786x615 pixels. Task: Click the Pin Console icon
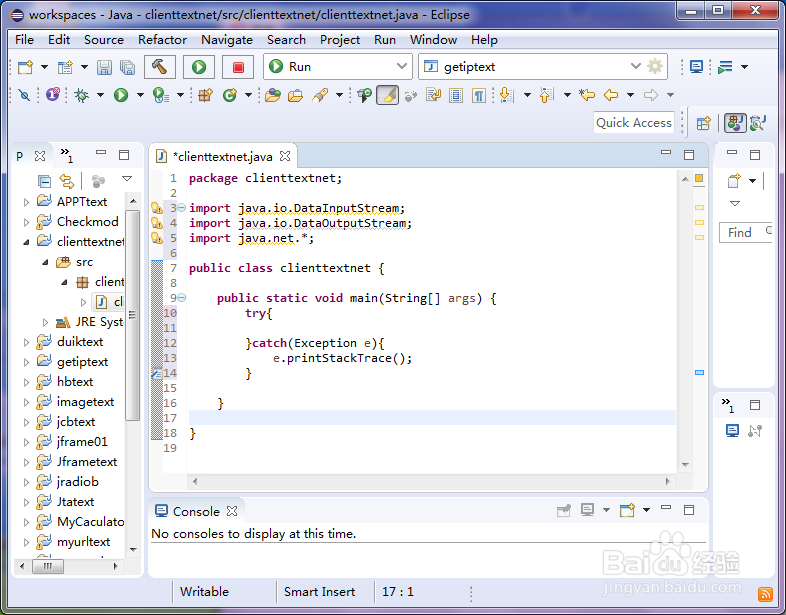(564, 510)
